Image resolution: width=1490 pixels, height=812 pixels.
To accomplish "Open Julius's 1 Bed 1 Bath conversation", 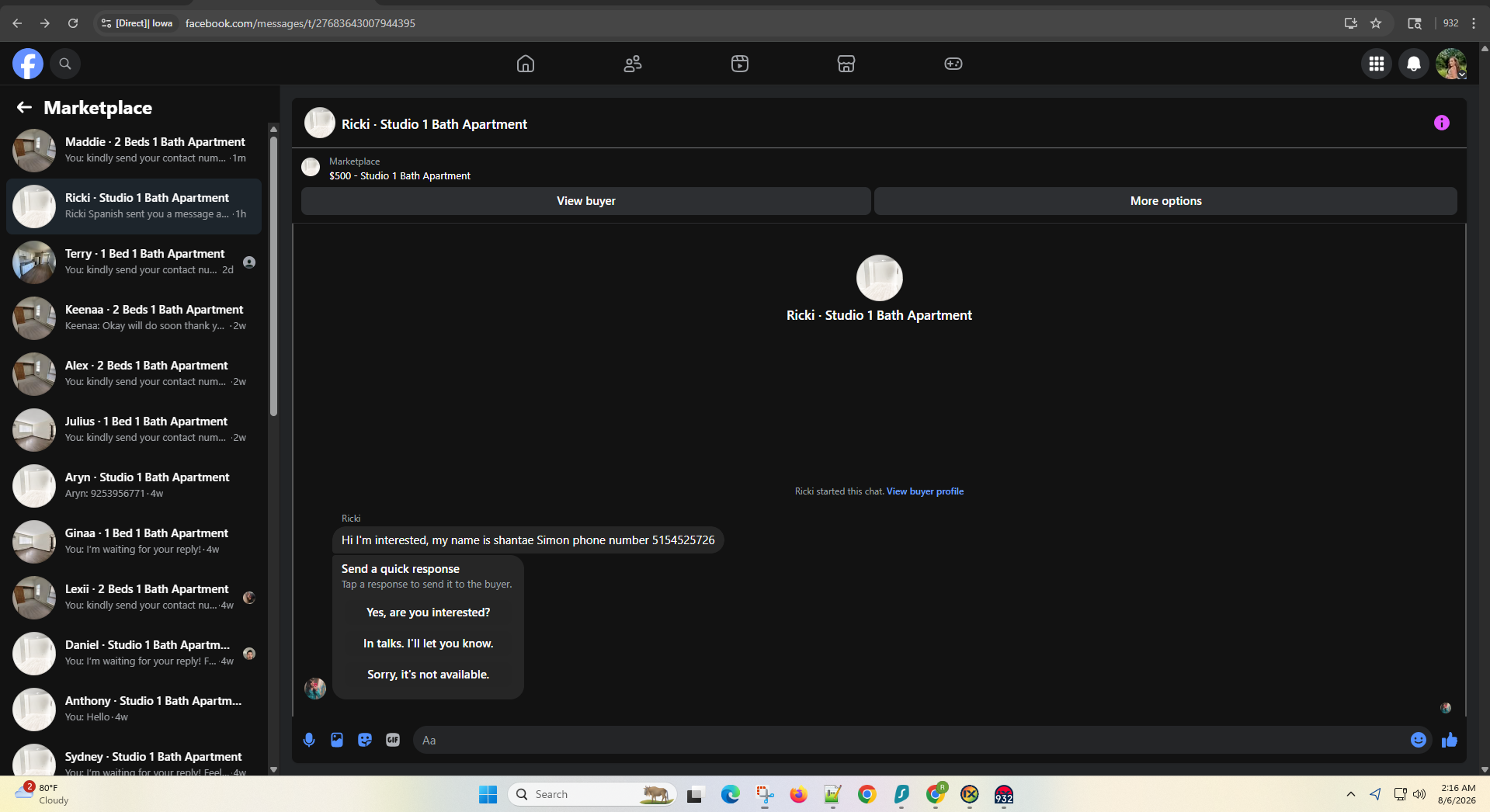I will pos(134,430).
